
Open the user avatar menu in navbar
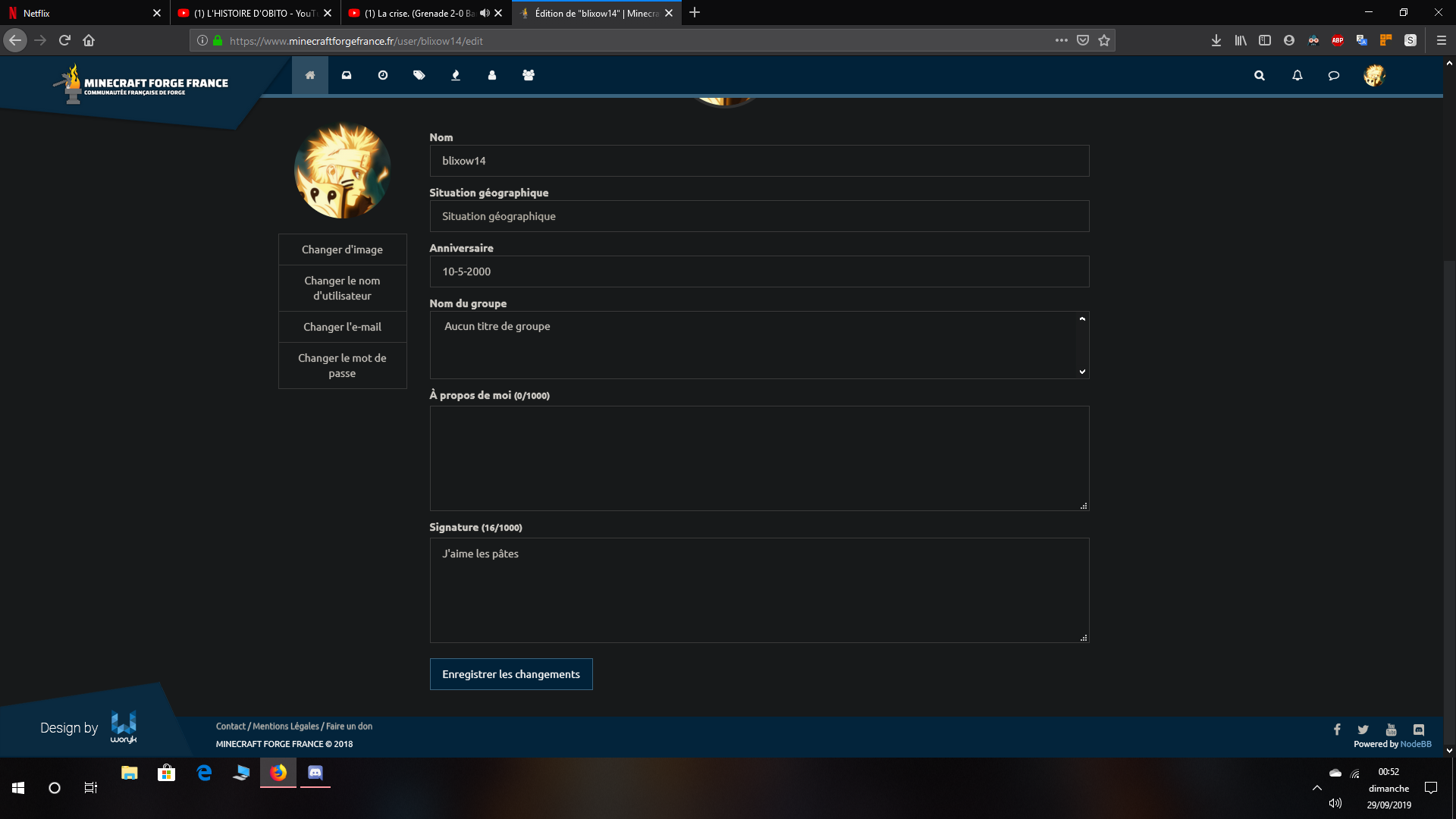[x=1374, y=75]
